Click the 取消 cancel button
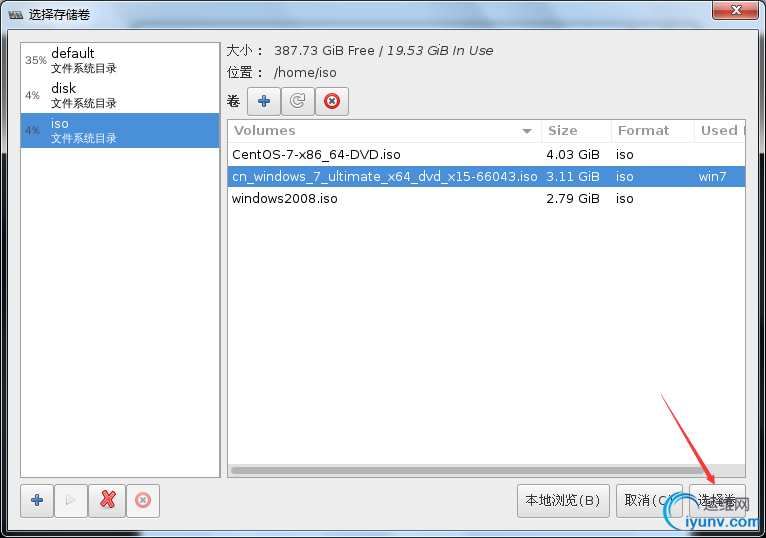 tap(649, 500)
